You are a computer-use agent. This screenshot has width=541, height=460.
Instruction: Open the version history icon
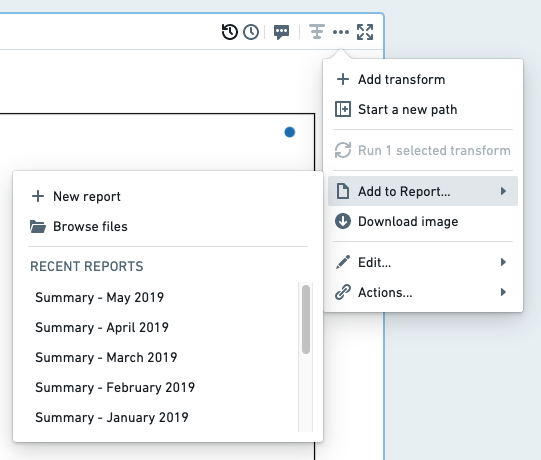[x=230, y=32]
